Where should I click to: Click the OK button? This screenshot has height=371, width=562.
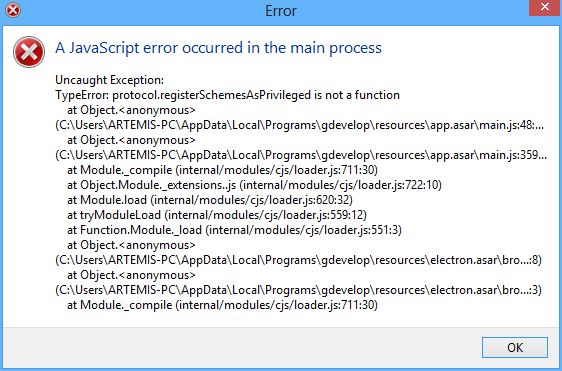coord(514,347)
